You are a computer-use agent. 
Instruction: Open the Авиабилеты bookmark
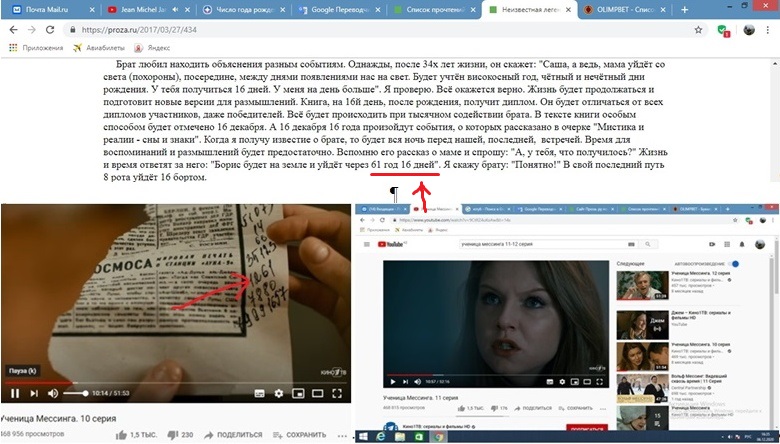[99, 48]
